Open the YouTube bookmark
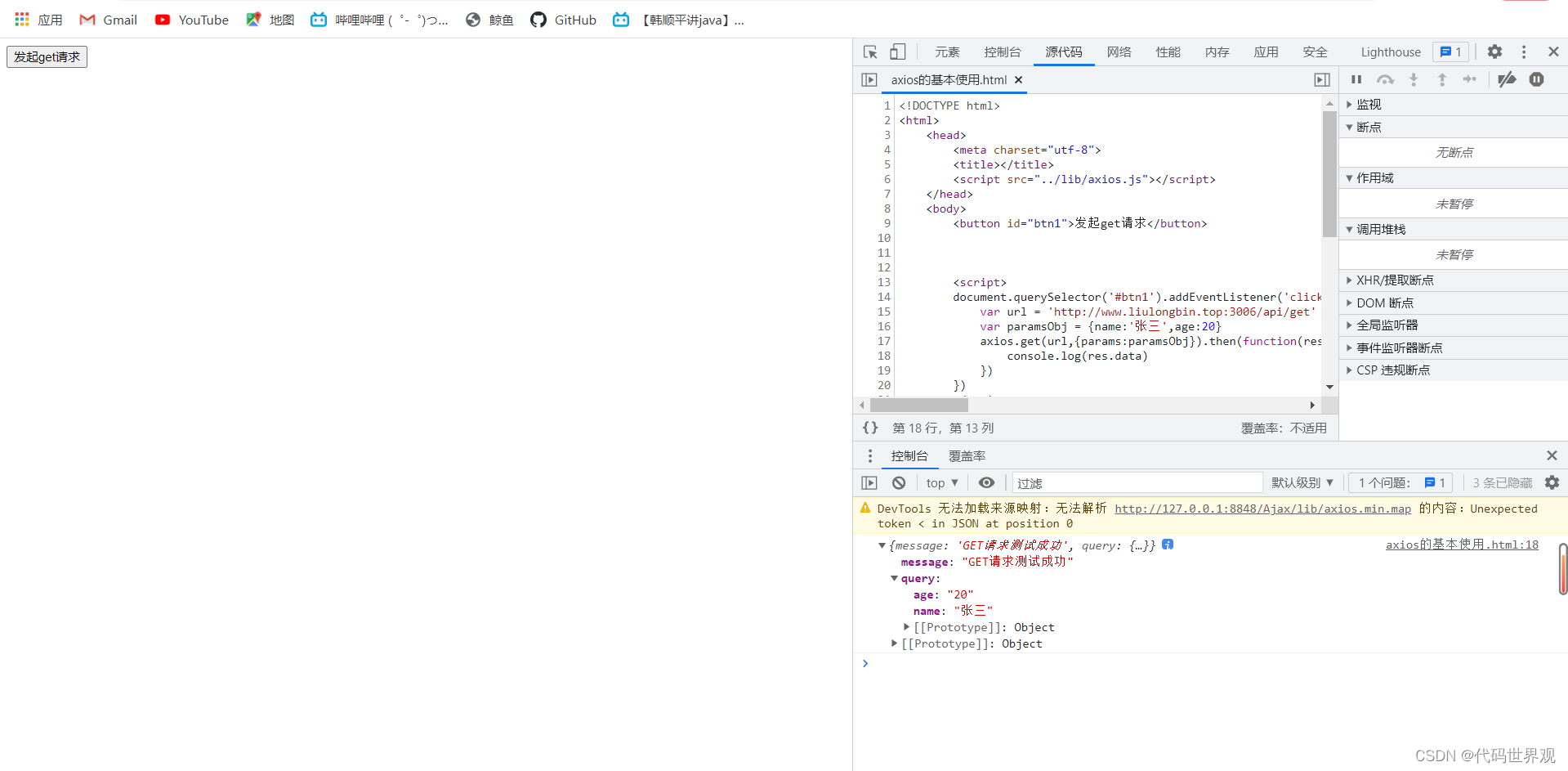This screenshot has height=771, width=1568. coord(192,20)
